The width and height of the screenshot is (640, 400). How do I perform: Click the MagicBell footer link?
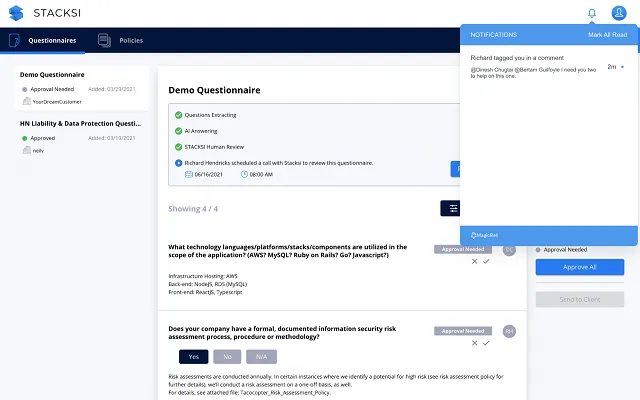(484, 235)
